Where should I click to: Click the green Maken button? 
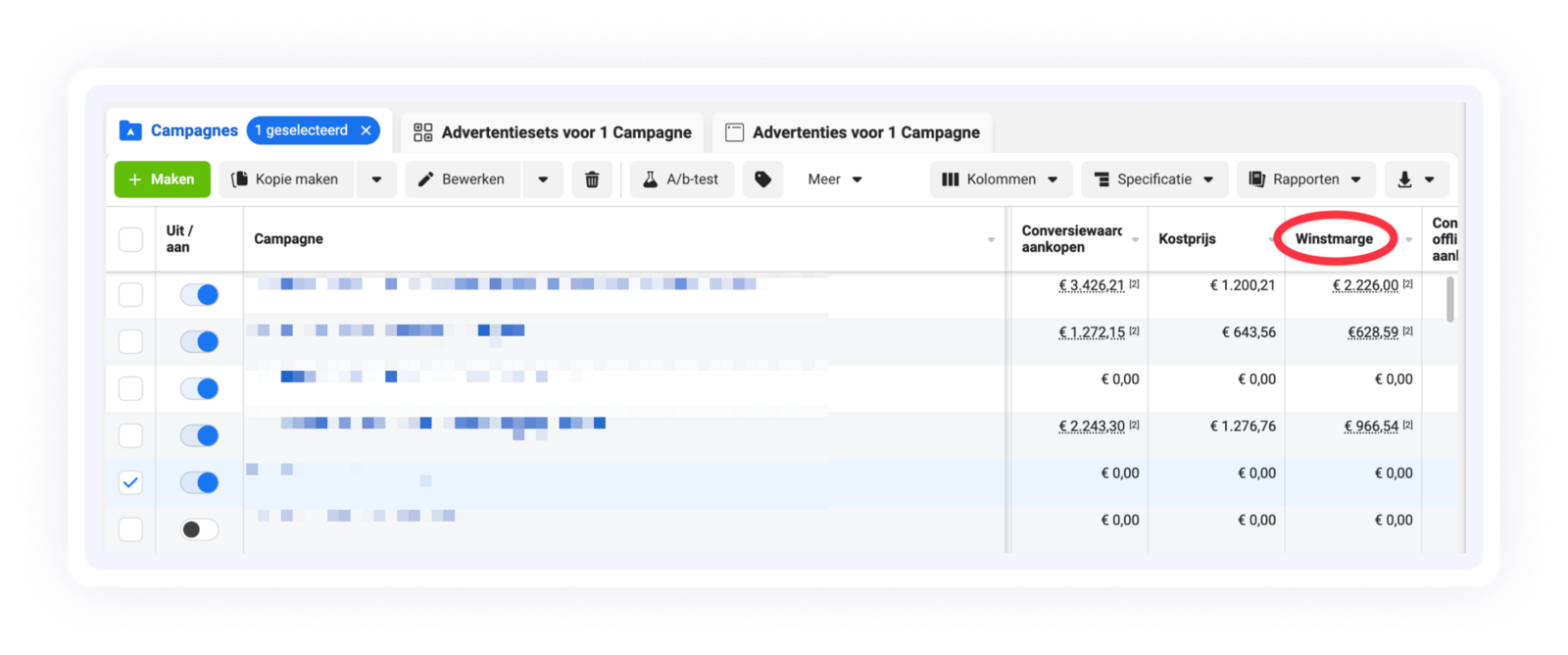click(162, 179)
